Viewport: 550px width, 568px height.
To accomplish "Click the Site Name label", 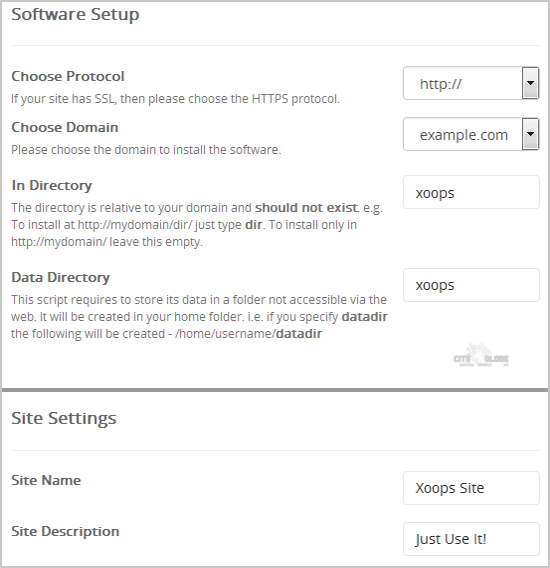I will pos(46,480).
